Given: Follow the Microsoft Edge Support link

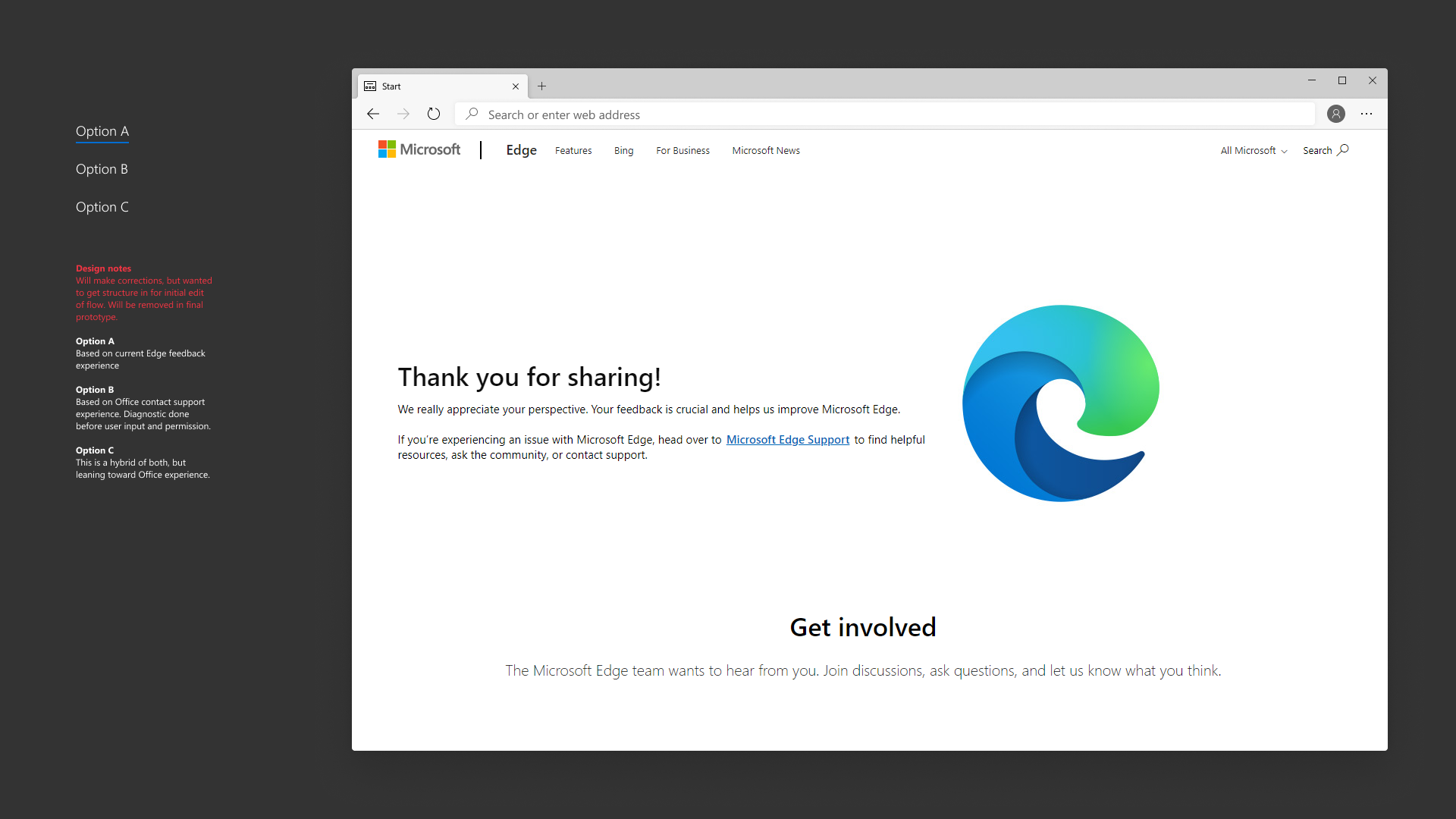Looking at the screenshot, I should click(x=788, y=440).
